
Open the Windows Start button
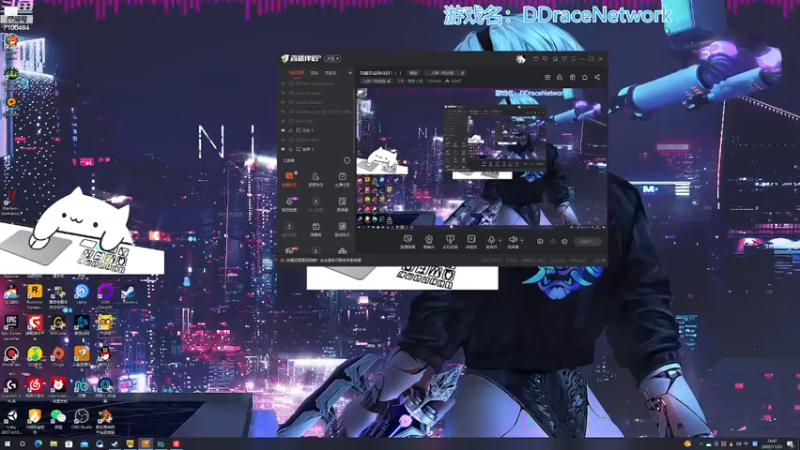[x=7, y=444]
